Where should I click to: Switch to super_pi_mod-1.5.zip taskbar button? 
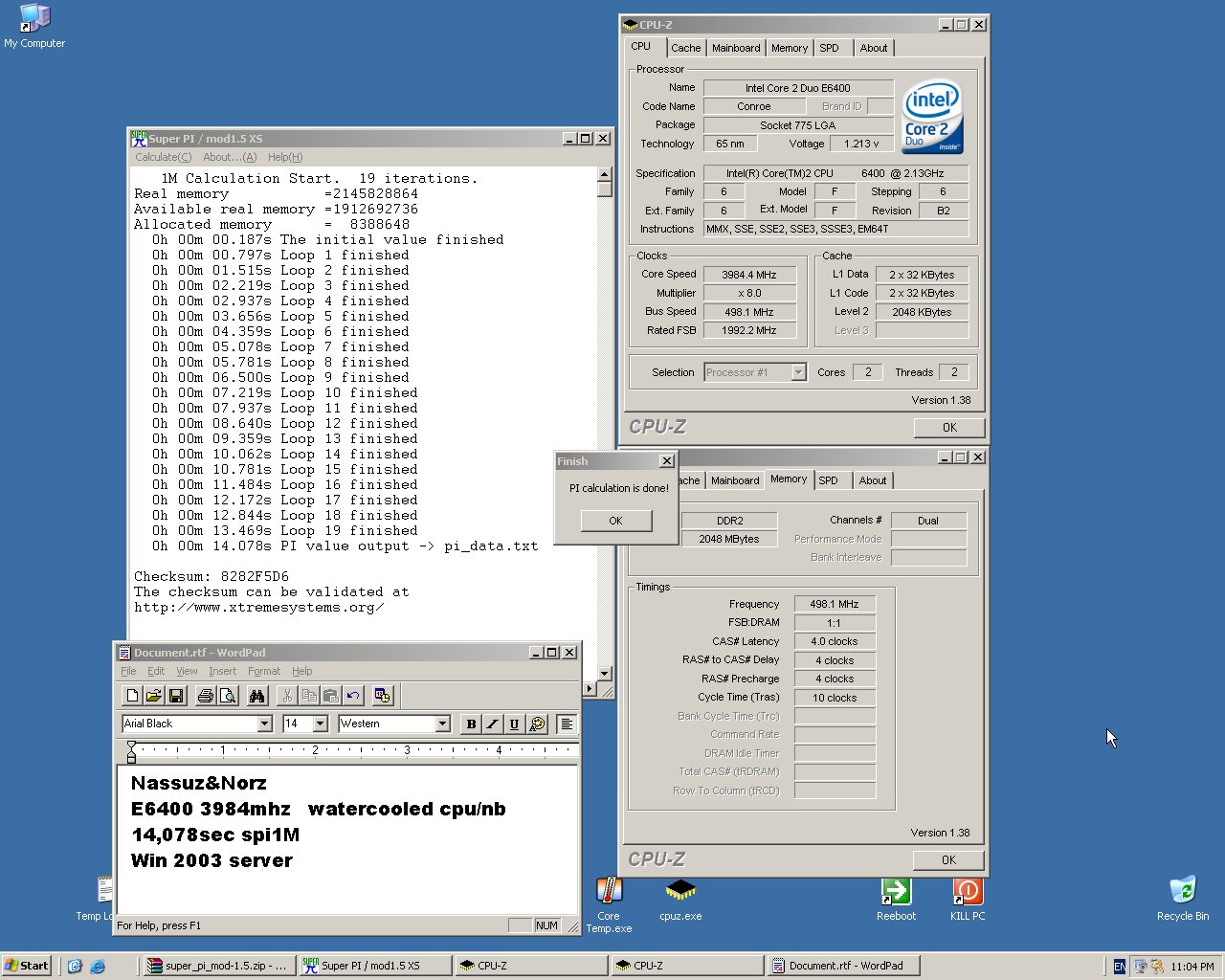[218, 966]
